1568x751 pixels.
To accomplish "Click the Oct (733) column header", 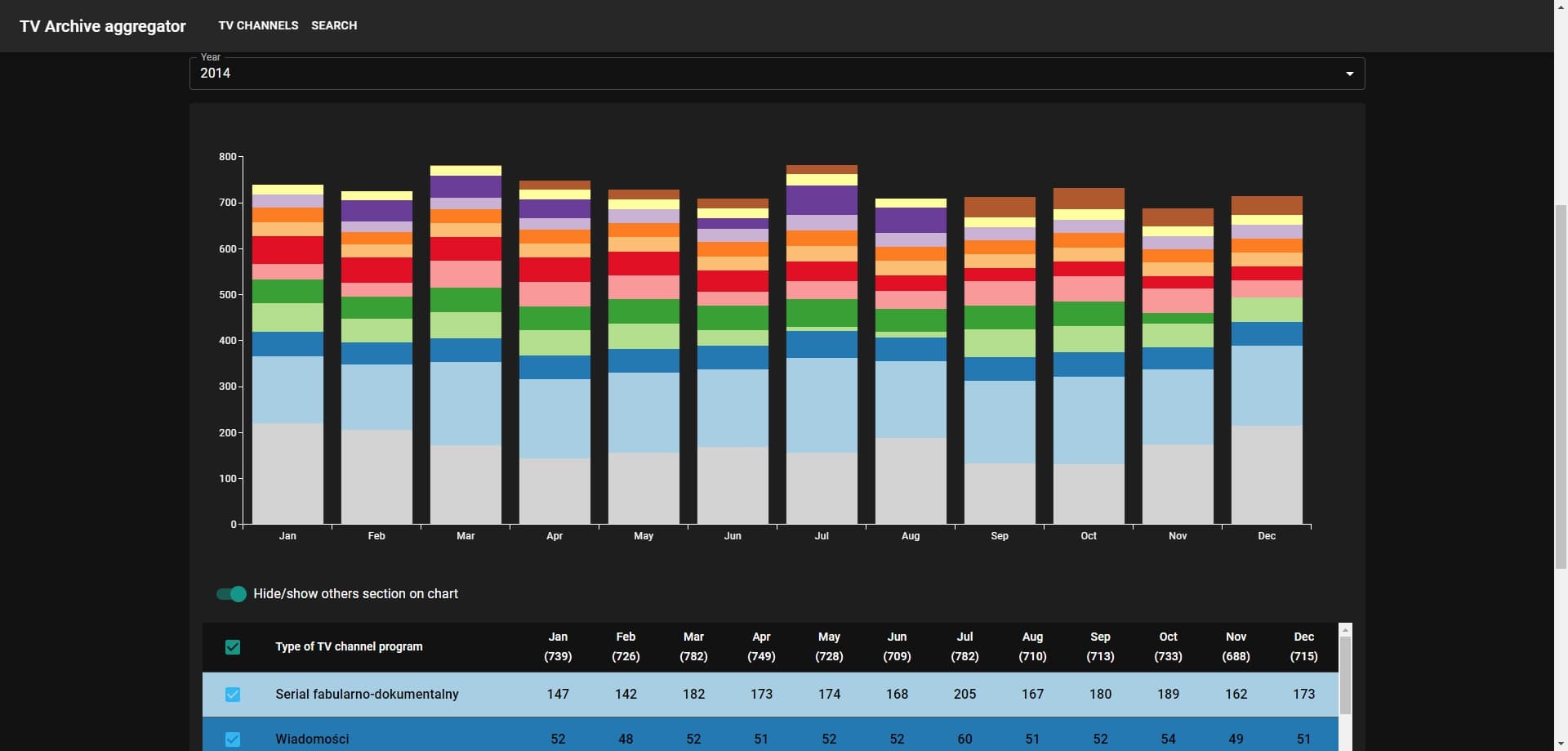I will click(1168, 647).
